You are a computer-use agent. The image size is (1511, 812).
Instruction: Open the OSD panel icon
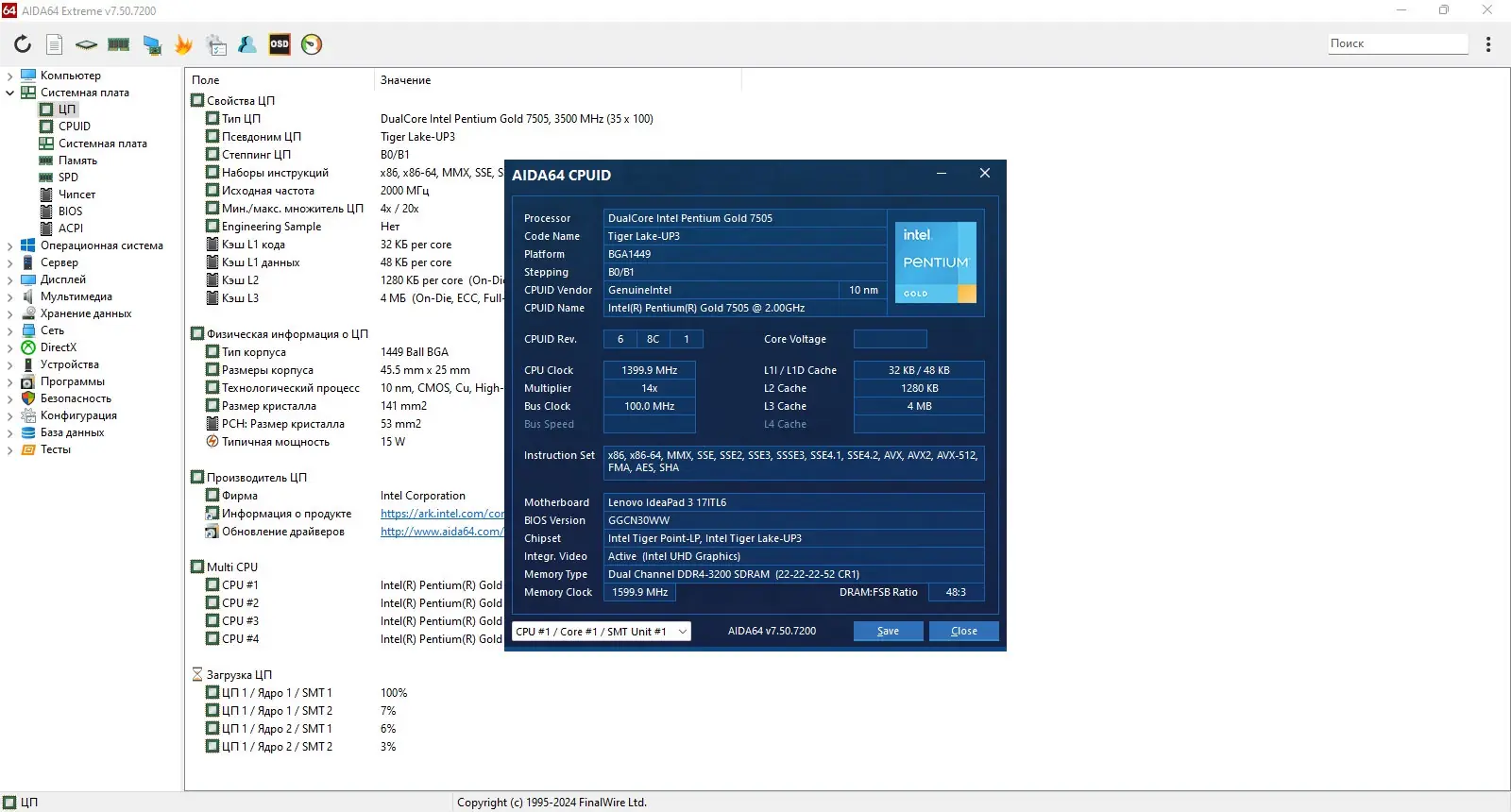tap(280, 44)
